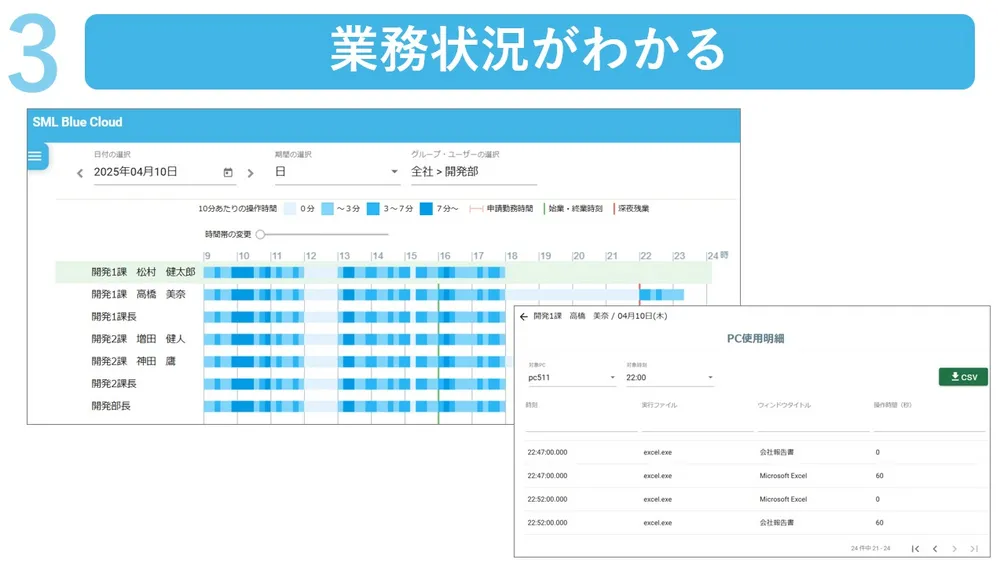Click the 時間帯の変更 slider handle
This screenshot has height=563, width=1000.
click(x=260, y=234)
